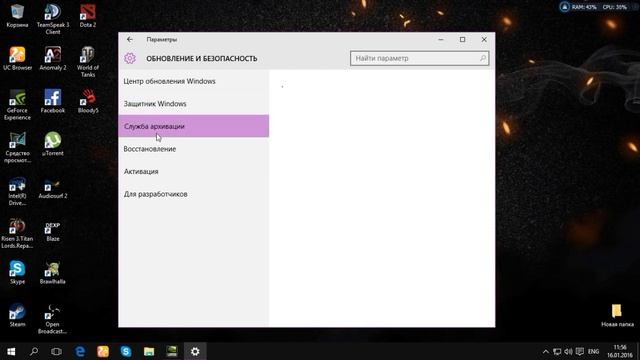Click the Найти параметр search field
Screen dimensions: 640x360
(419, 58)
